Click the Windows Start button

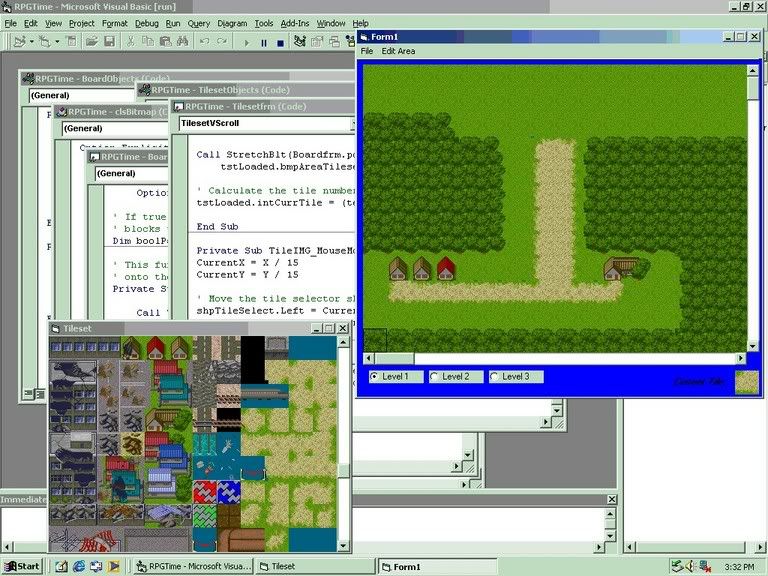23,567
